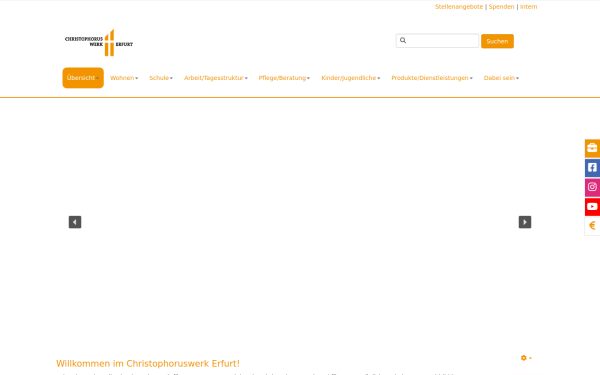Expand the Pflege/Beratung dropdown menu

point(284,78)
